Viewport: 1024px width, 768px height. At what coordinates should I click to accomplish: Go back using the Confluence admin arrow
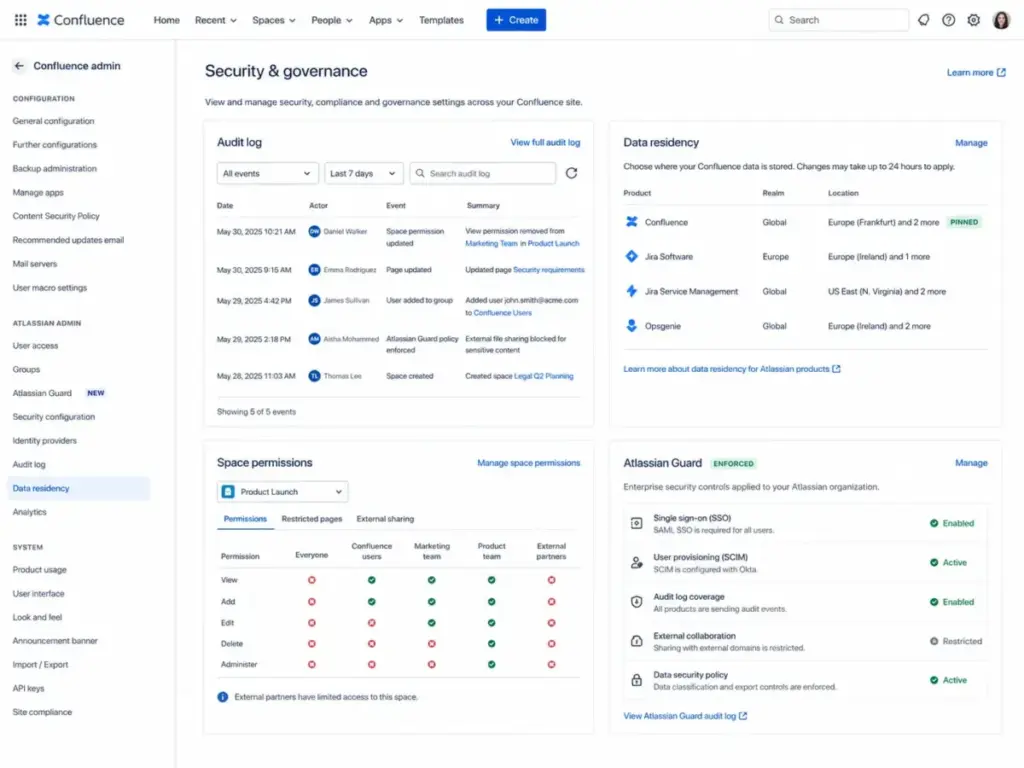pyautogui.click(x=19, y=66)
